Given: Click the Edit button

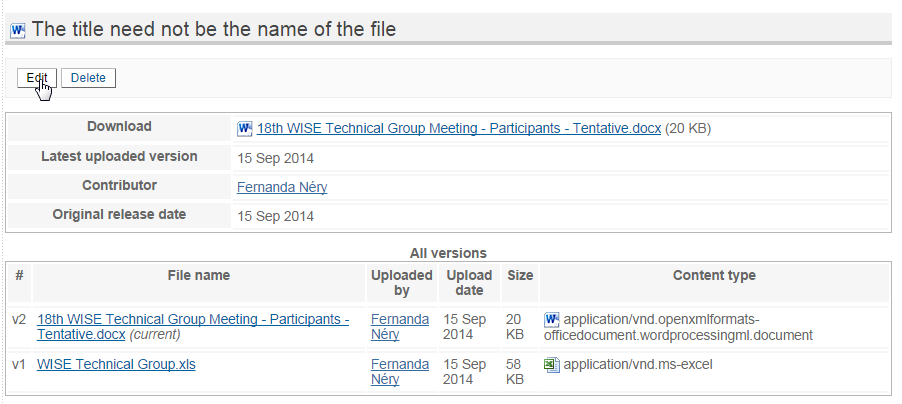Looking at the screenshot, I should [x=37, y=78].
